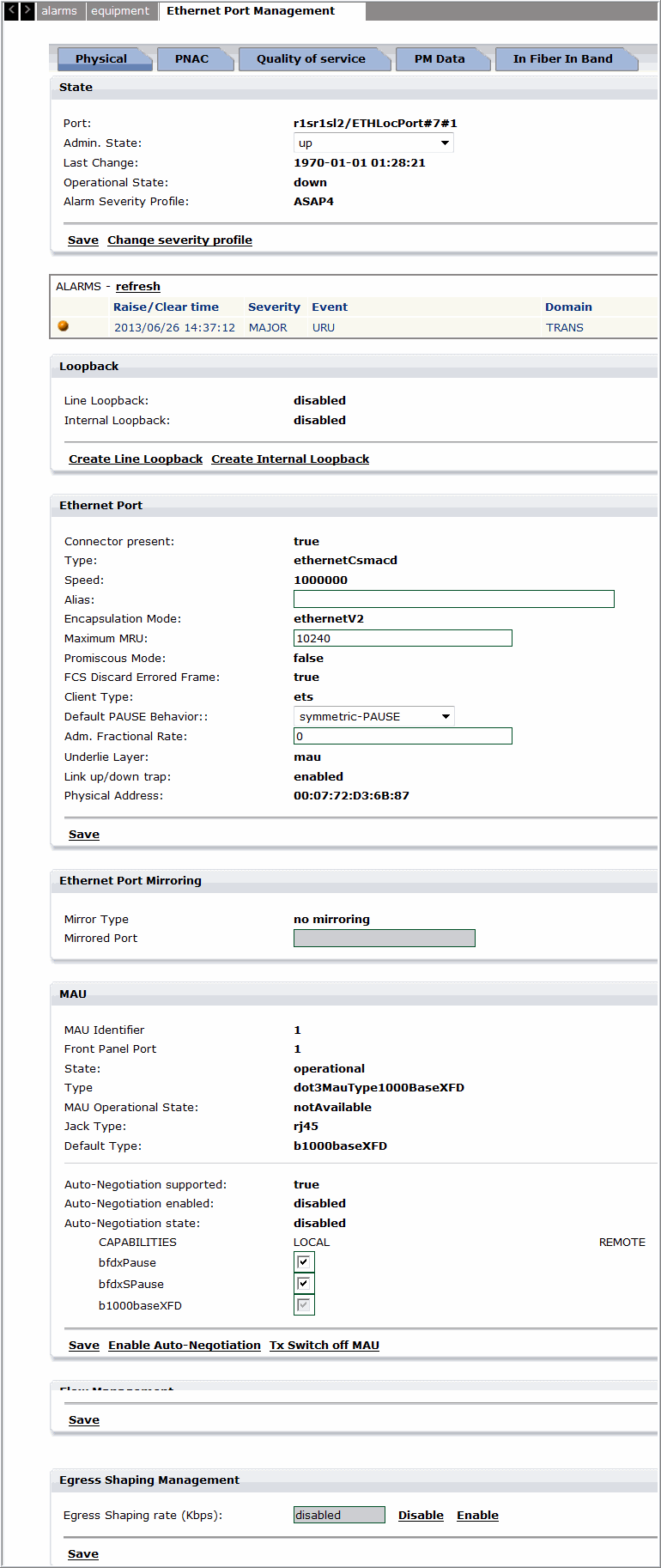Click the physical address 00:07:72:D3:6B:87
The height and width of the screenshot is (1568, 661).
click(351, 796)
